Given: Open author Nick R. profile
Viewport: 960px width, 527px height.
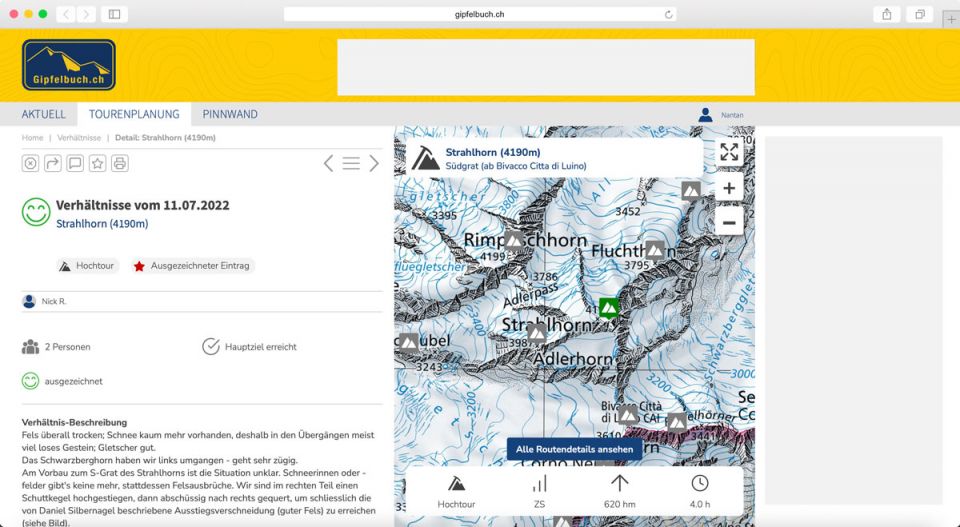Looking at the screenshot, I should [x=53, y=301].
